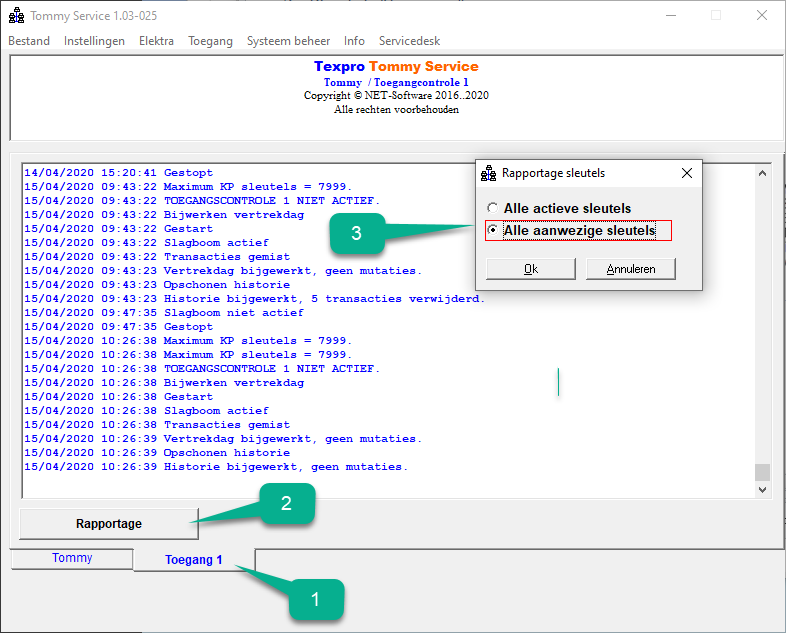This screenshot has width=786, height=633.
Task: Select Alle aanwezige sleutels radio option
Action: tap(493, 230)
